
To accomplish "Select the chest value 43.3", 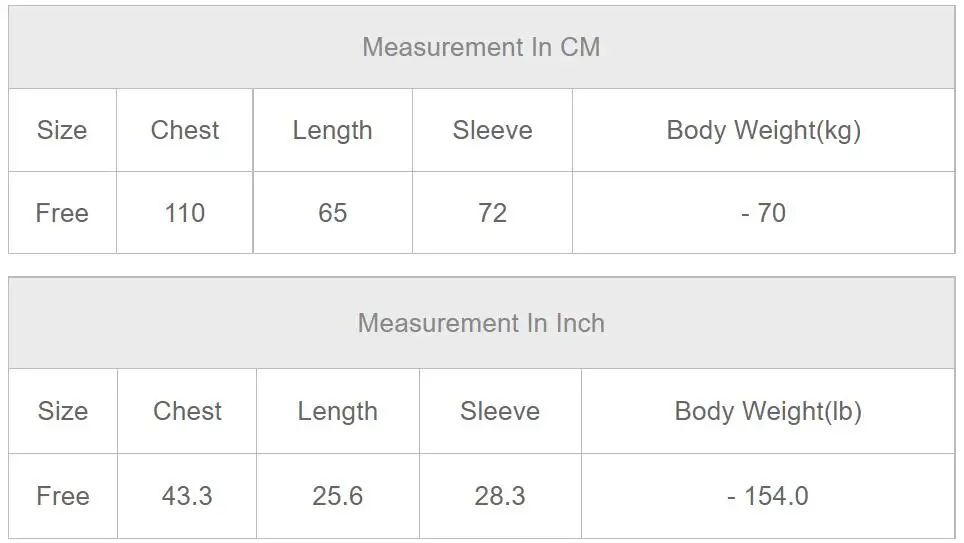I will tap(187, 496).
